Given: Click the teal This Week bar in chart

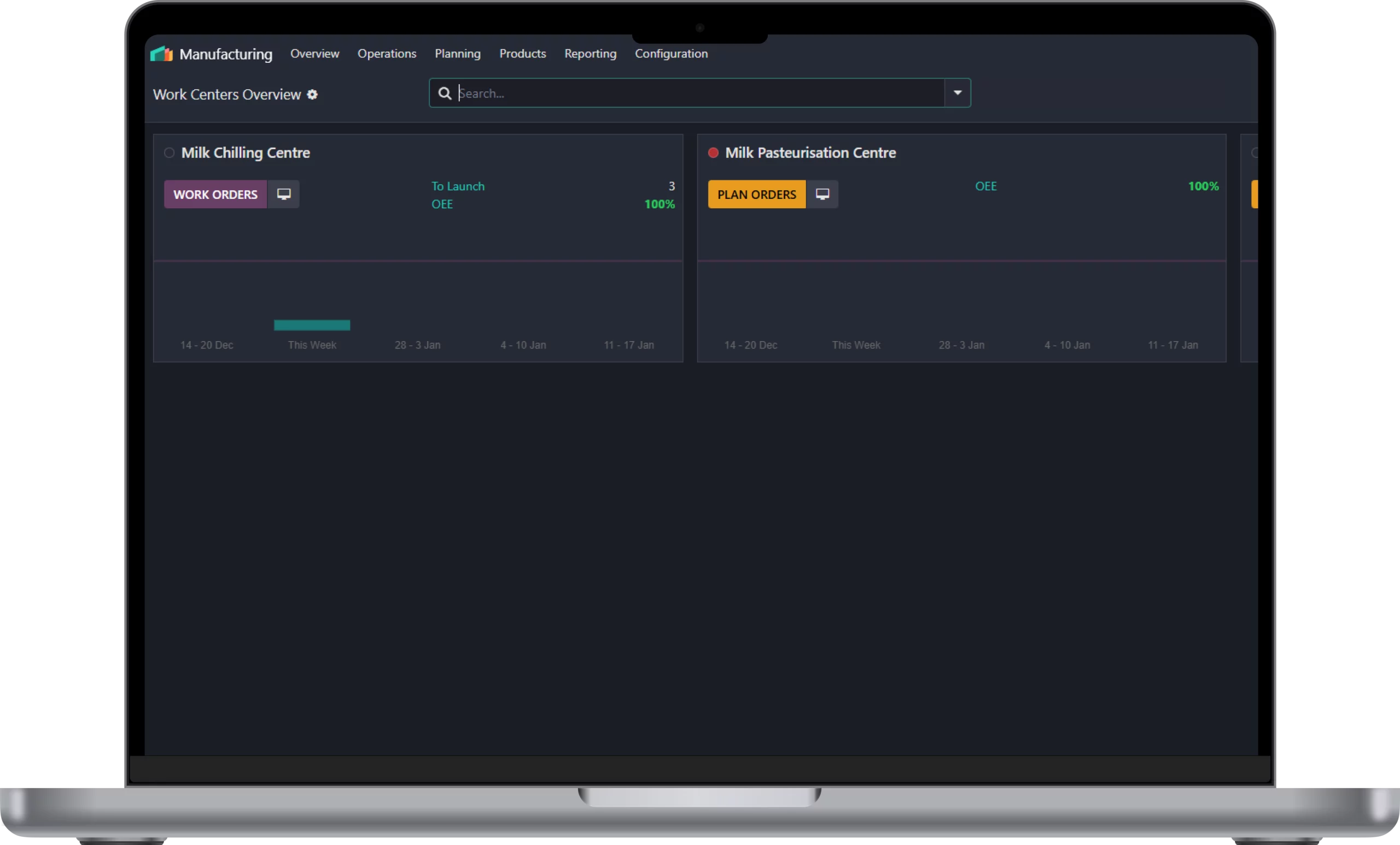Looking at the screenshot, I should coord(312,325).
